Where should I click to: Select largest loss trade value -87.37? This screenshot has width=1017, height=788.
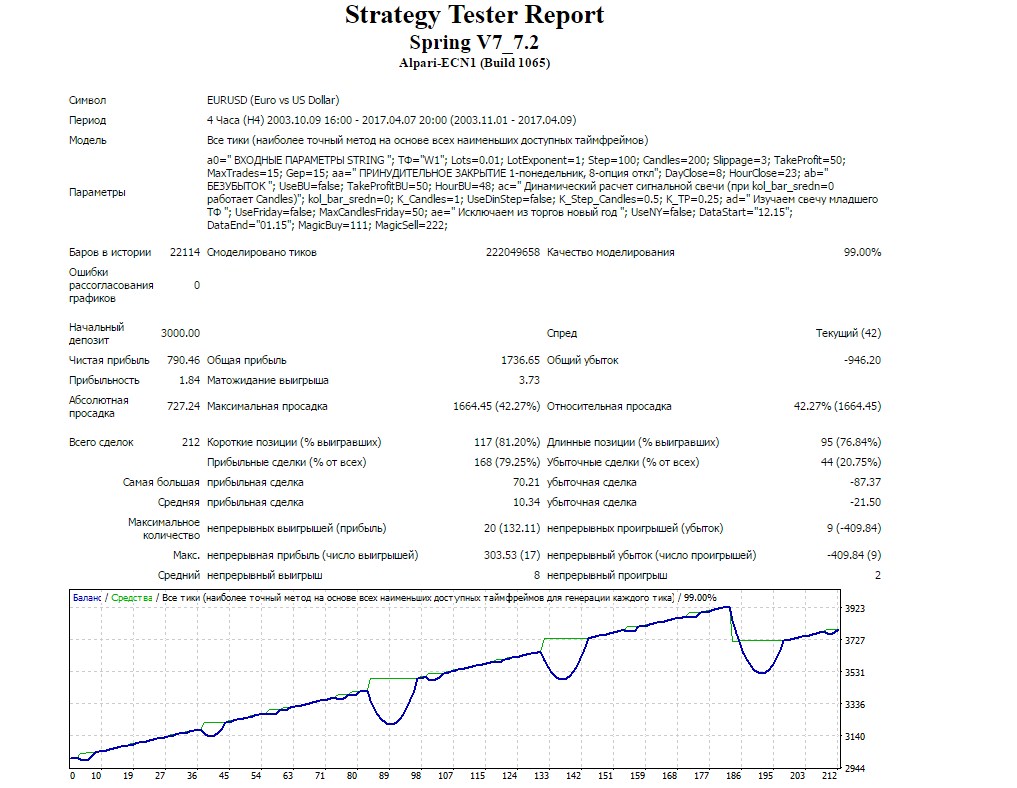click(865, 483)
